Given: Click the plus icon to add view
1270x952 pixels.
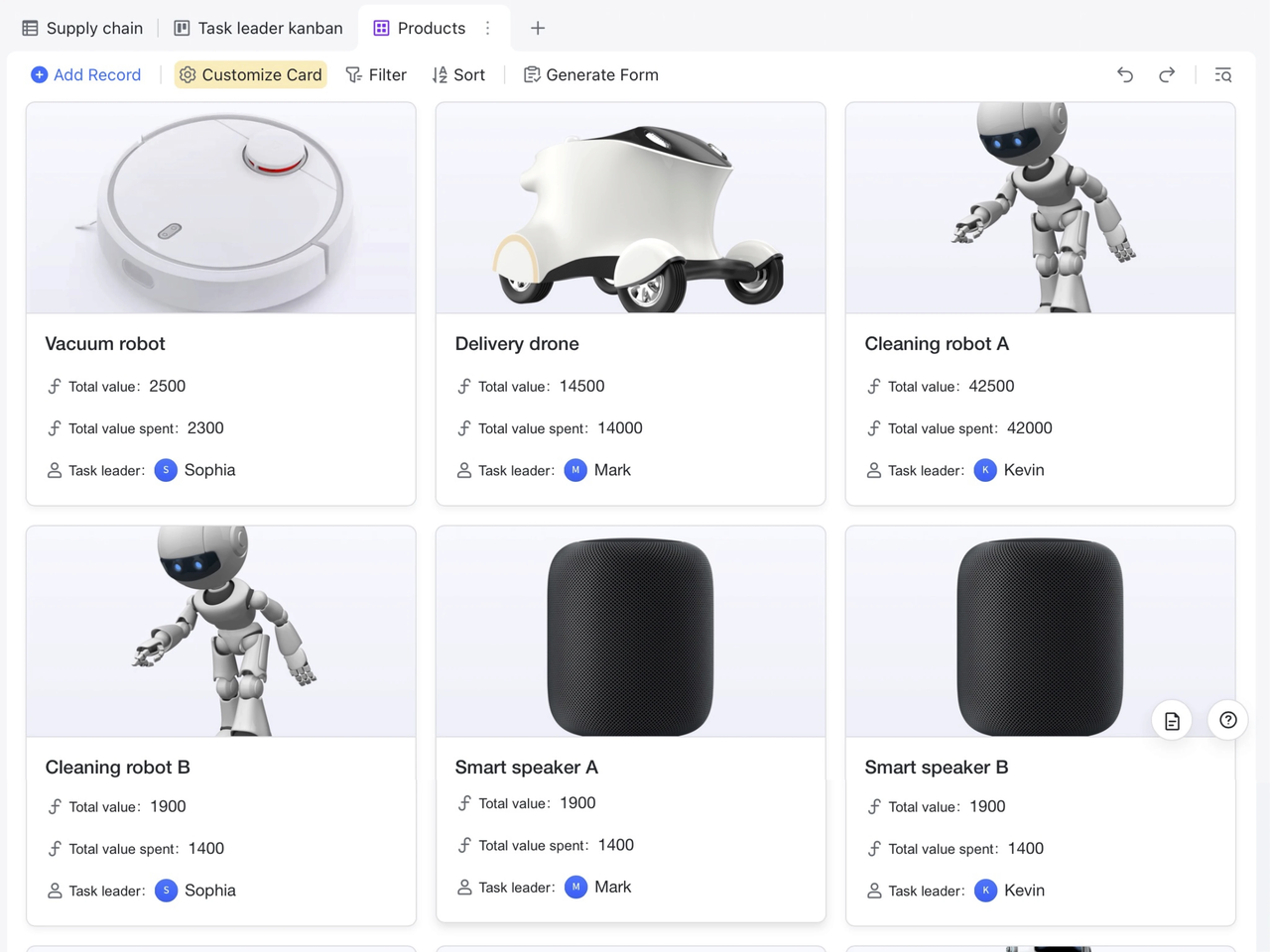Looking at the screenshot, I should tap(538, 28).
